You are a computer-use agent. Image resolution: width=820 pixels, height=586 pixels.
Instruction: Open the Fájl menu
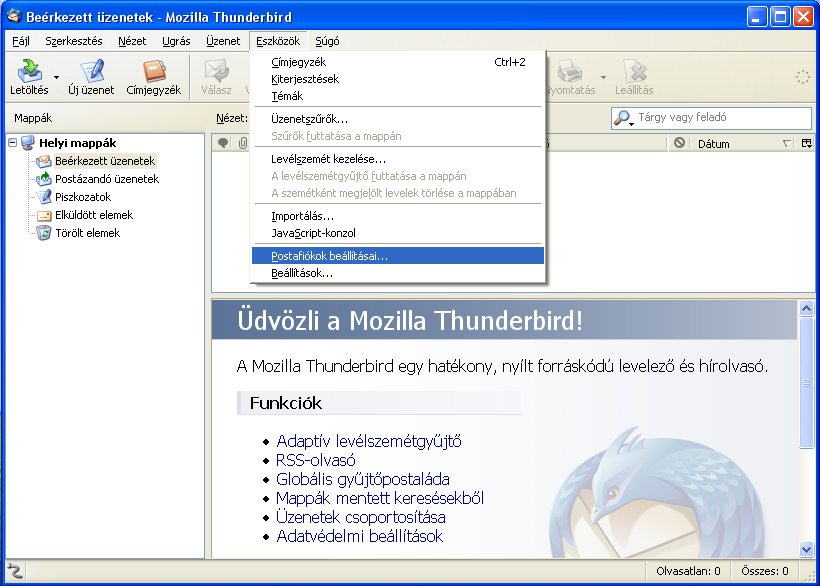21,41
